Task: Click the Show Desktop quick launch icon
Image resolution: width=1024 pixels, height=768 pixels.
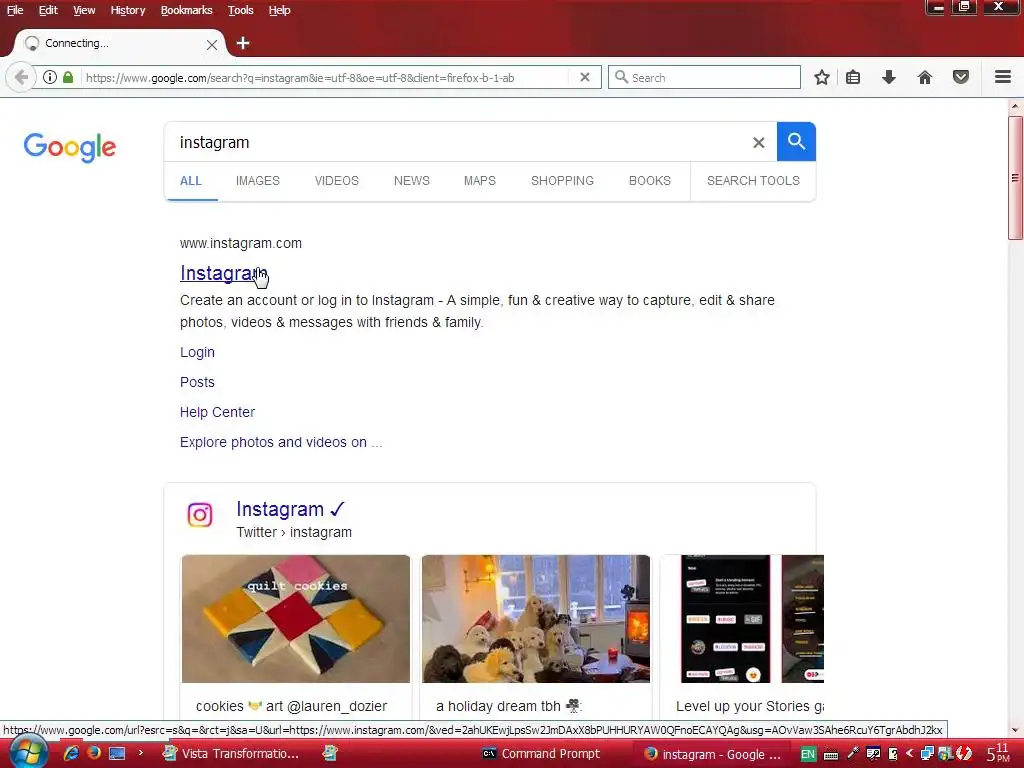Action: coord(117,753)
